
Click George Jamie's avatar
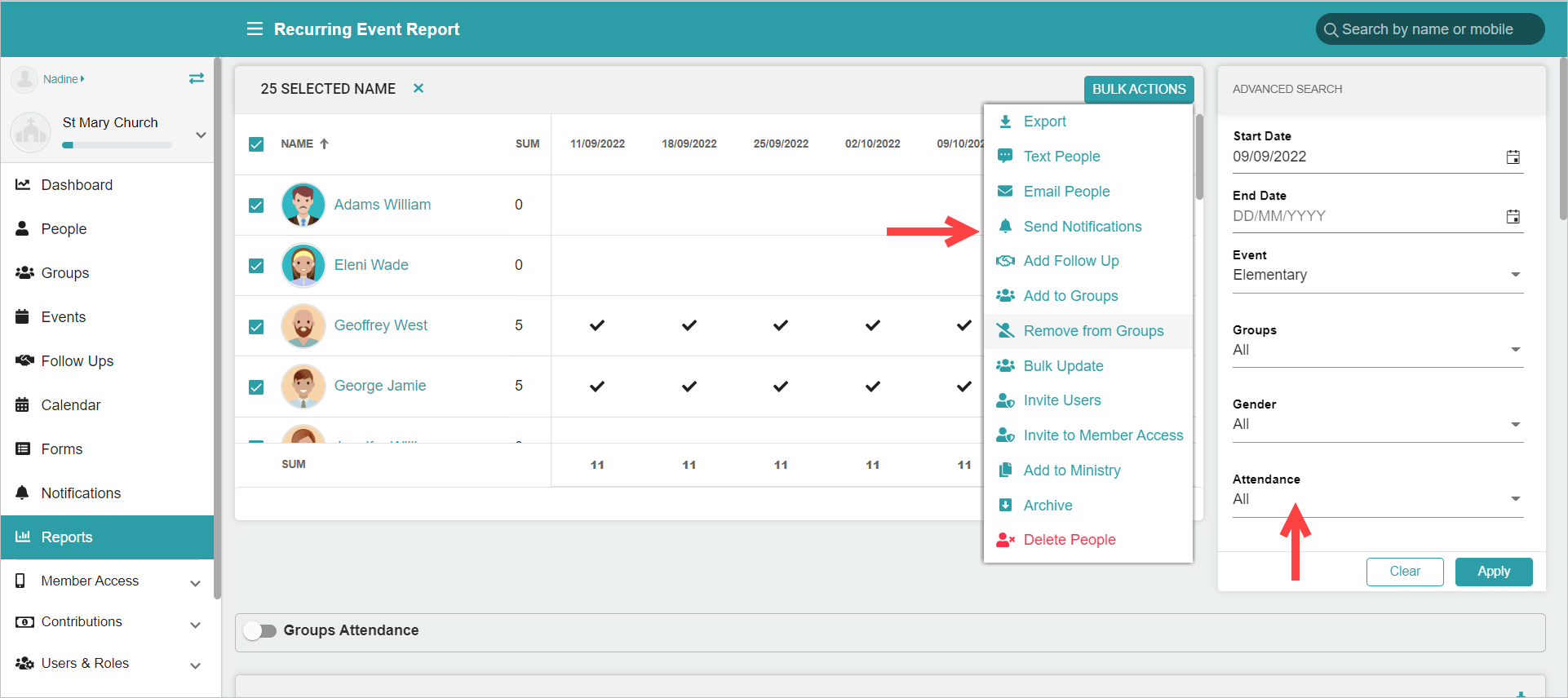click(x=303, y=386)
